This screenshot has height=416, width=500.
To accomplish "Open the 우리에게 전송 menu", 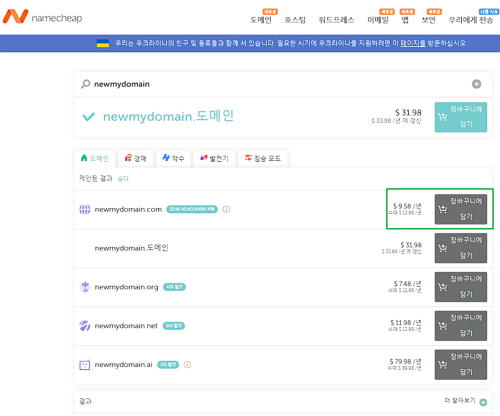I will (x=471, y=20).
